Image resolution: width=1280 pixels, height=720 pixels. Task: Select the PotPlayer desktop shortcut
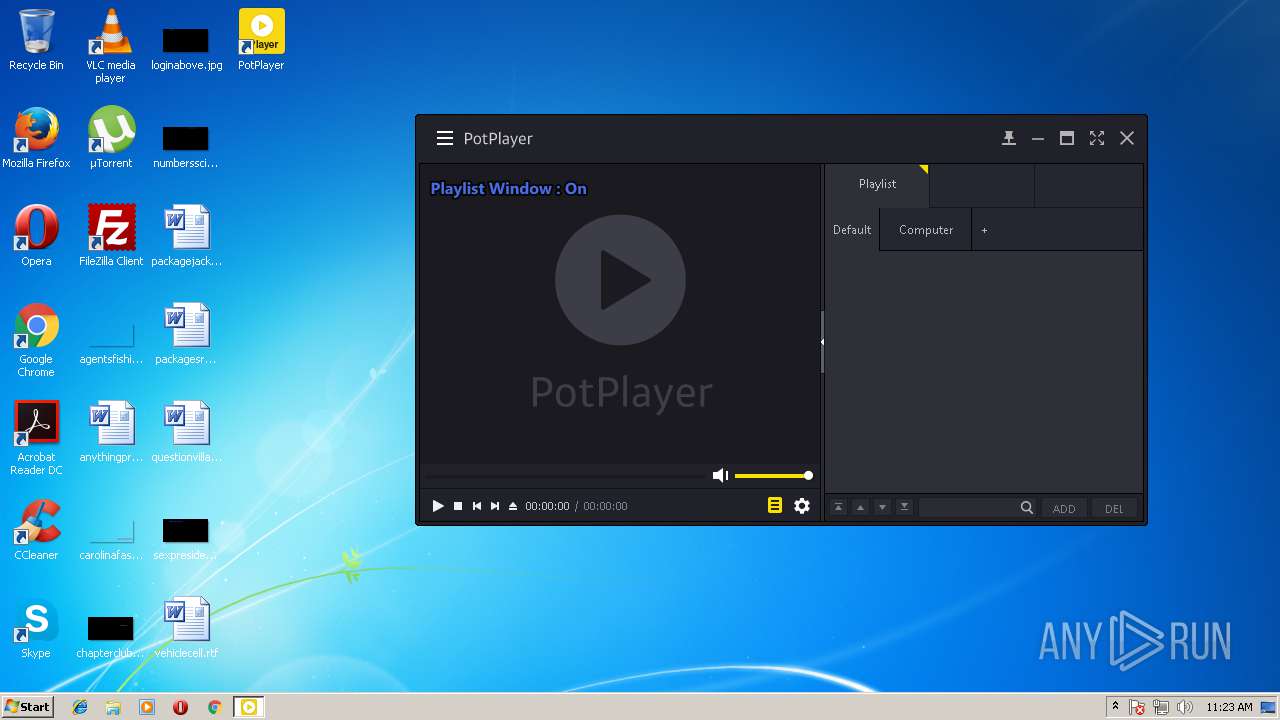261,40
